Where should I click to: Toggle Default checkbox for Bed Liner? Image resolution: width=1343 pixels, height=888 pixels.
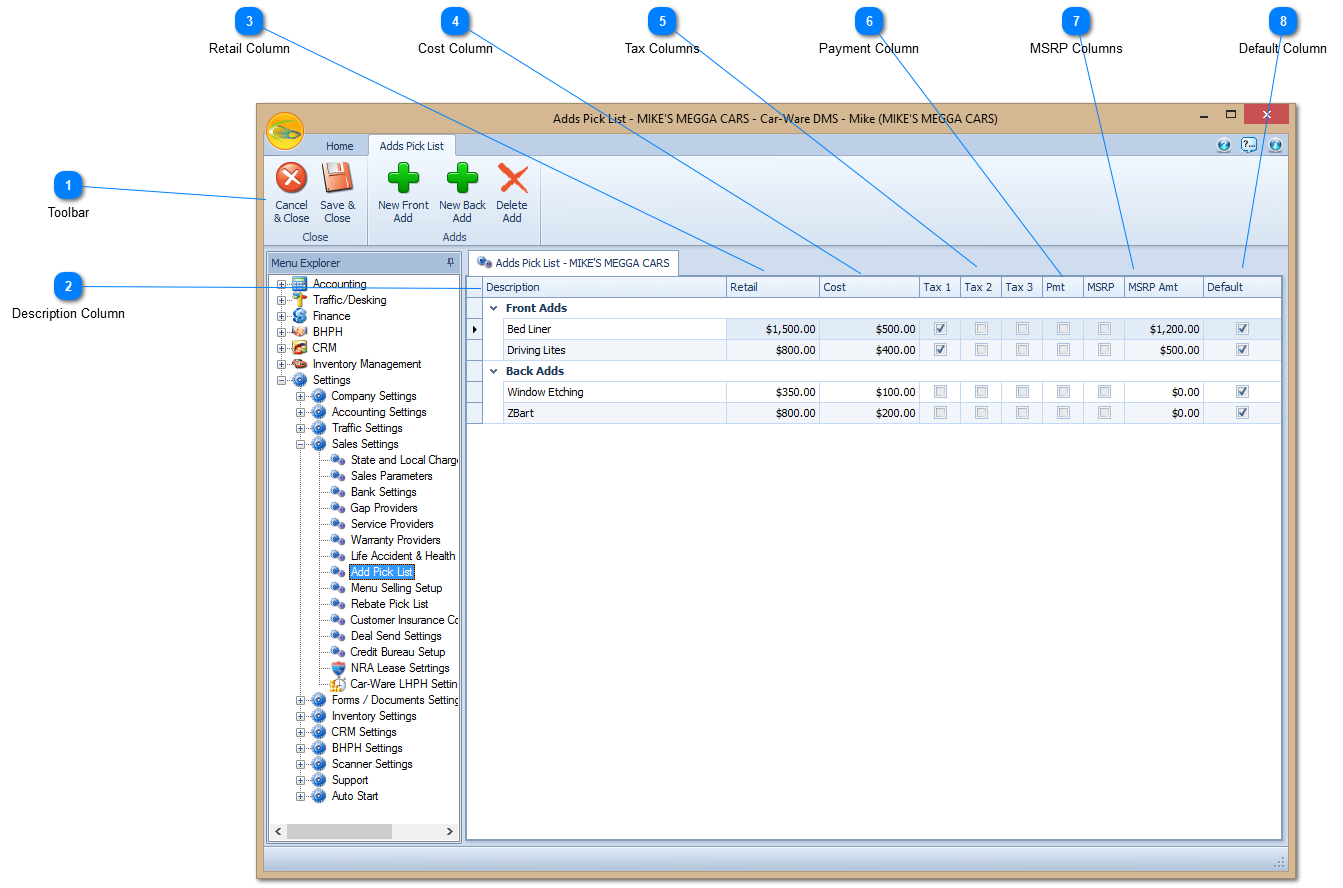click(x=1242, y=328)
